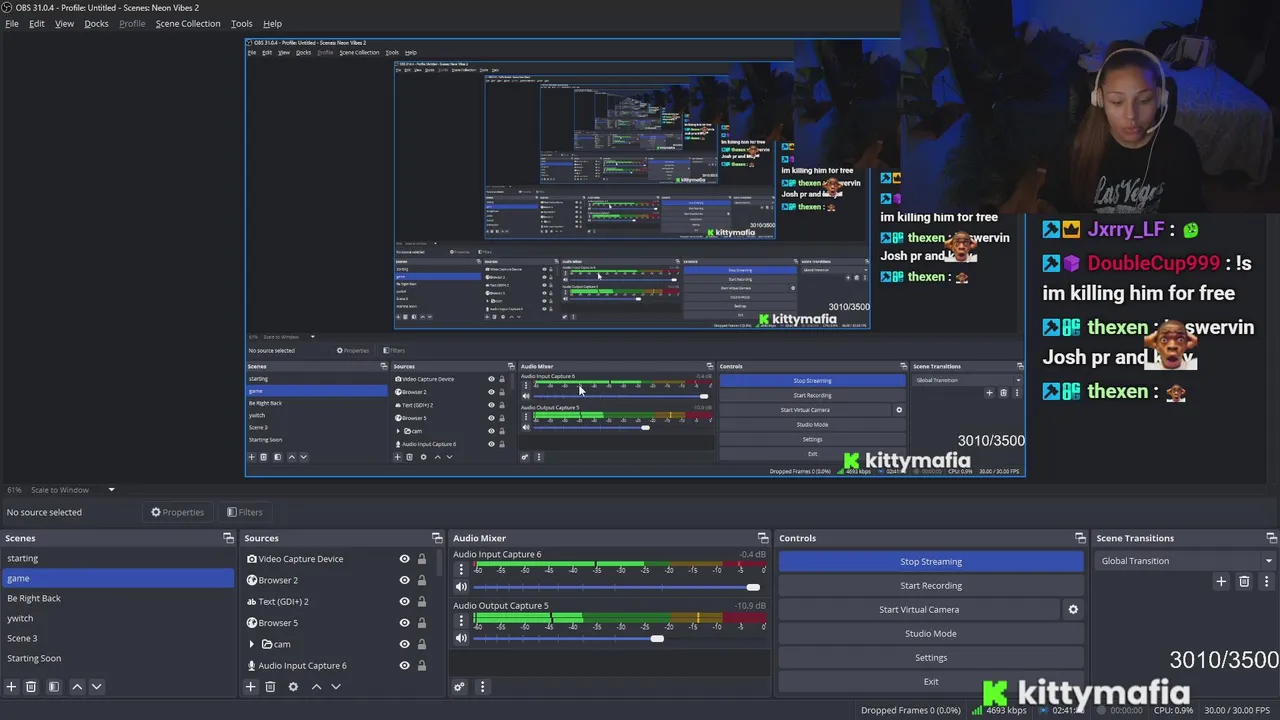
Task: Remove selected scene using Scenes trash icon
Action: (31, 687)
